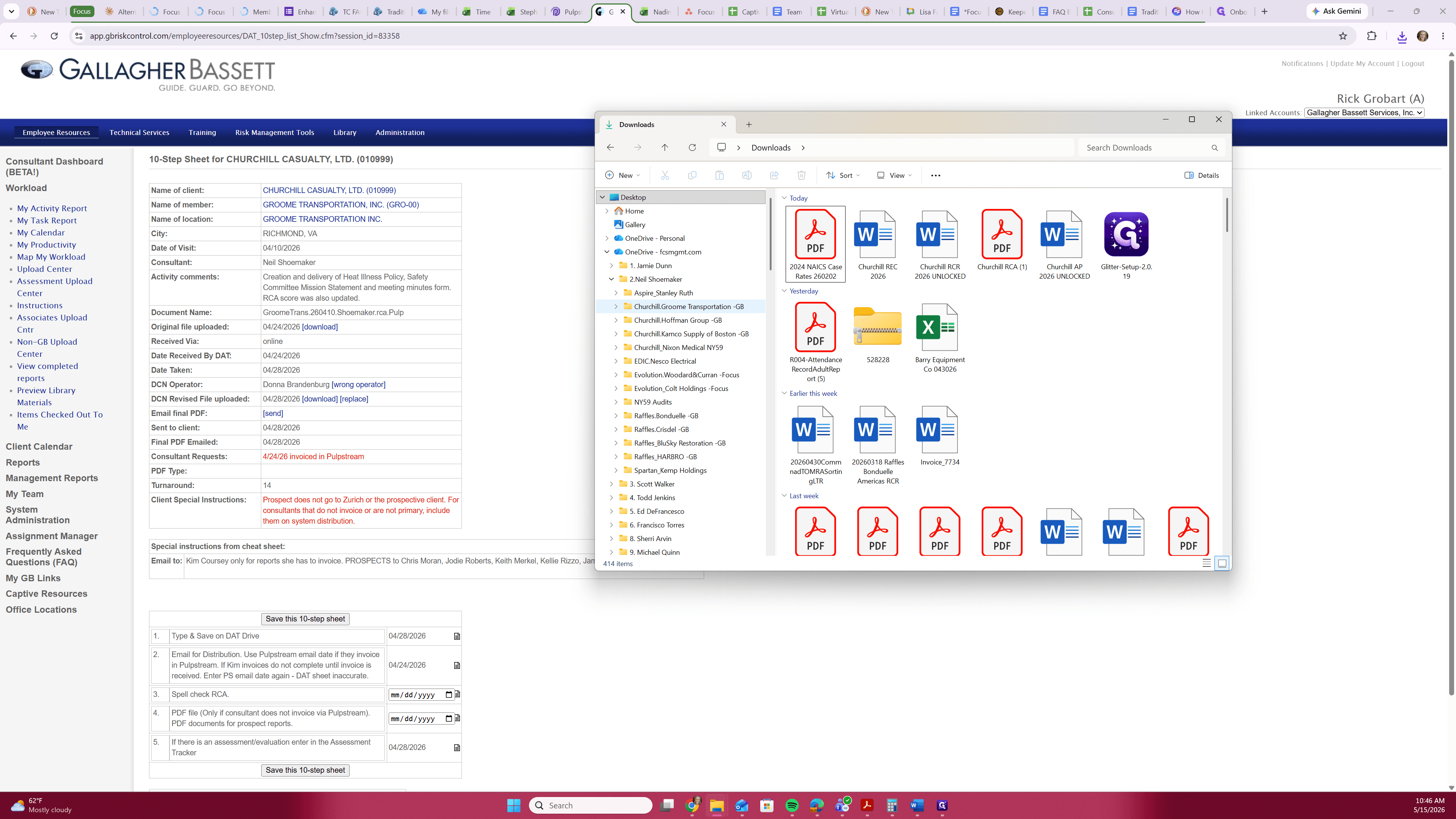Click the Copy icon in Downloads toolbar
This screenshot has height=819, width=1456.
[692, 175]
